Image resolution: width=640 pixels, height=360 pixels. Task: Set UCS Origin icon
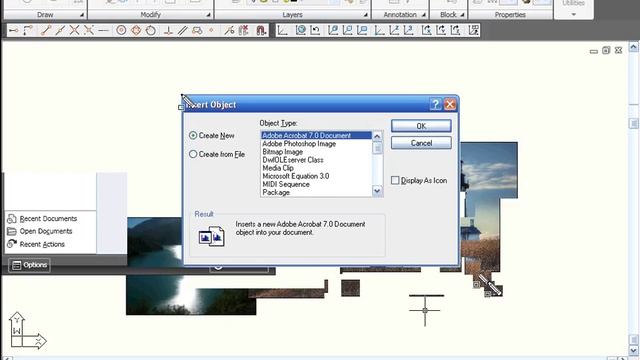point(380,30)
